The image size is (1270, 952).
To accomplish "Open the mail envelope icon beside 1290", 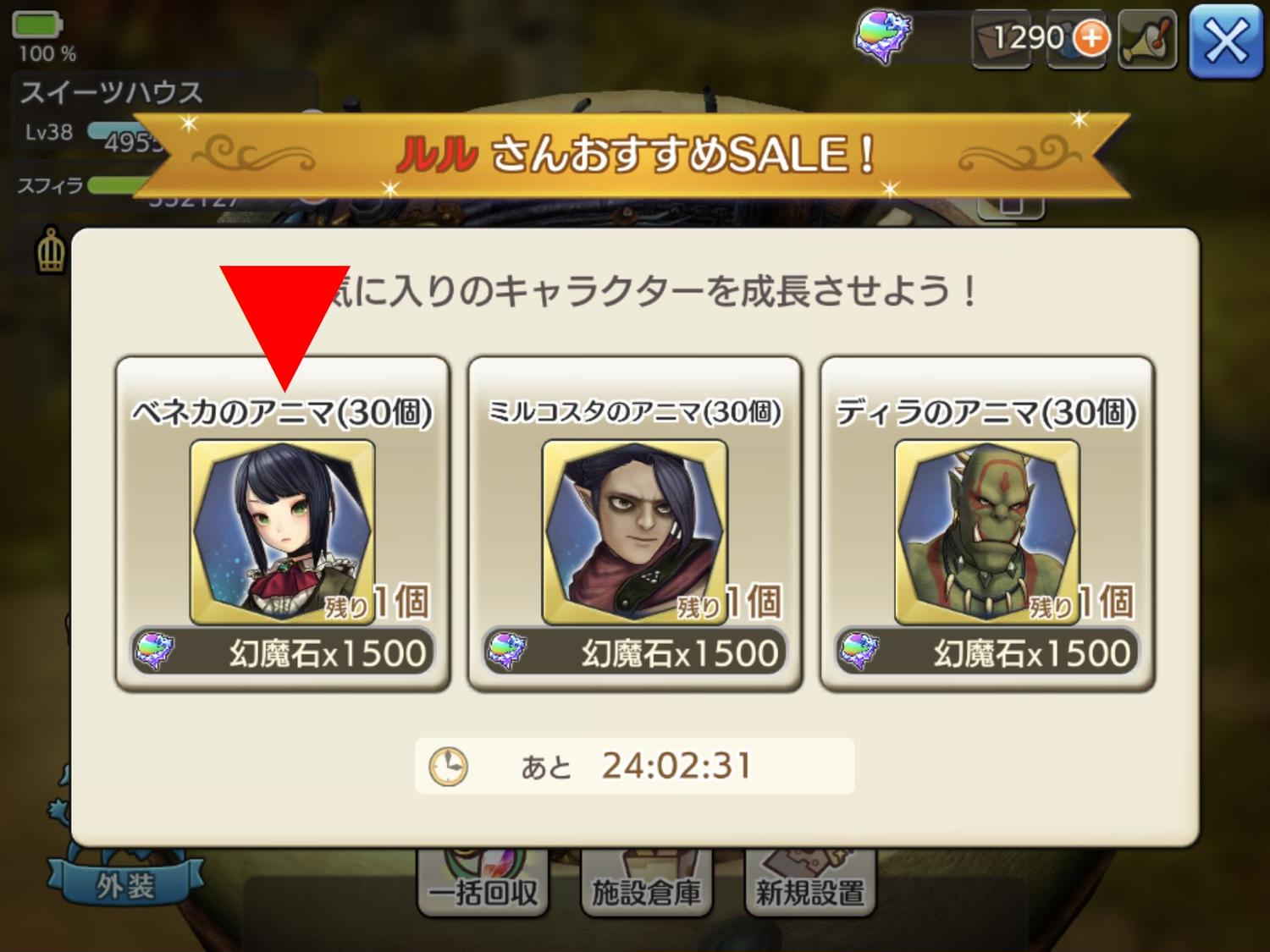I will tap(1001, 39).
